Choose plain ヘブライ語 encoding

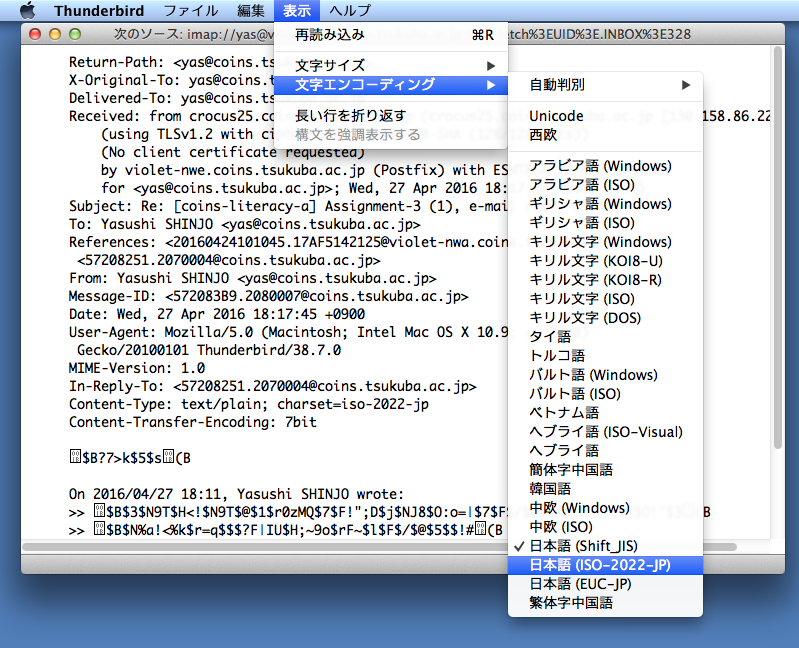(605, 451)
